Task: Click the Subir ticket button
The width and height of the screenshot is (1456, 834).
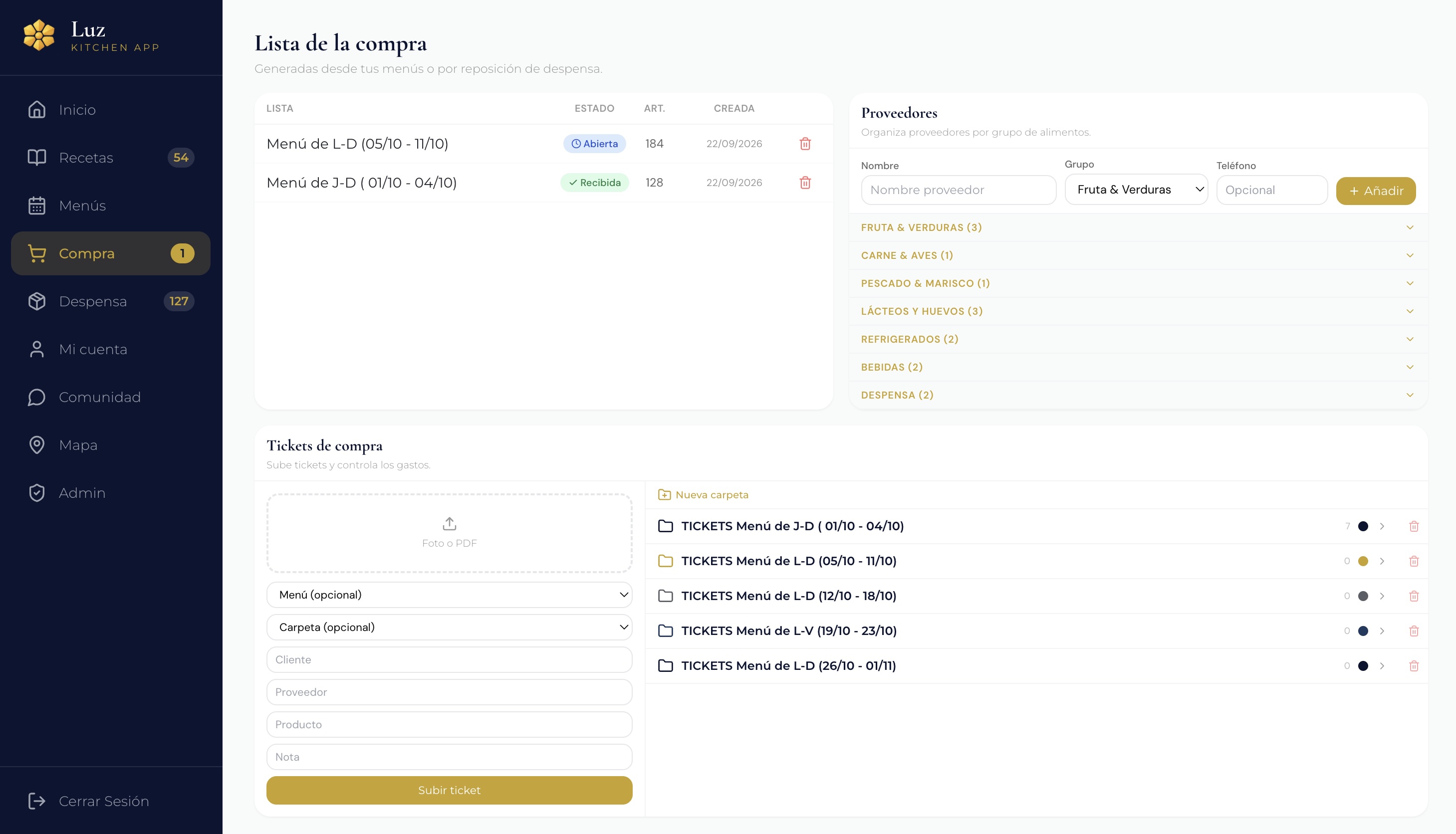Action: [x=449, y=791]
